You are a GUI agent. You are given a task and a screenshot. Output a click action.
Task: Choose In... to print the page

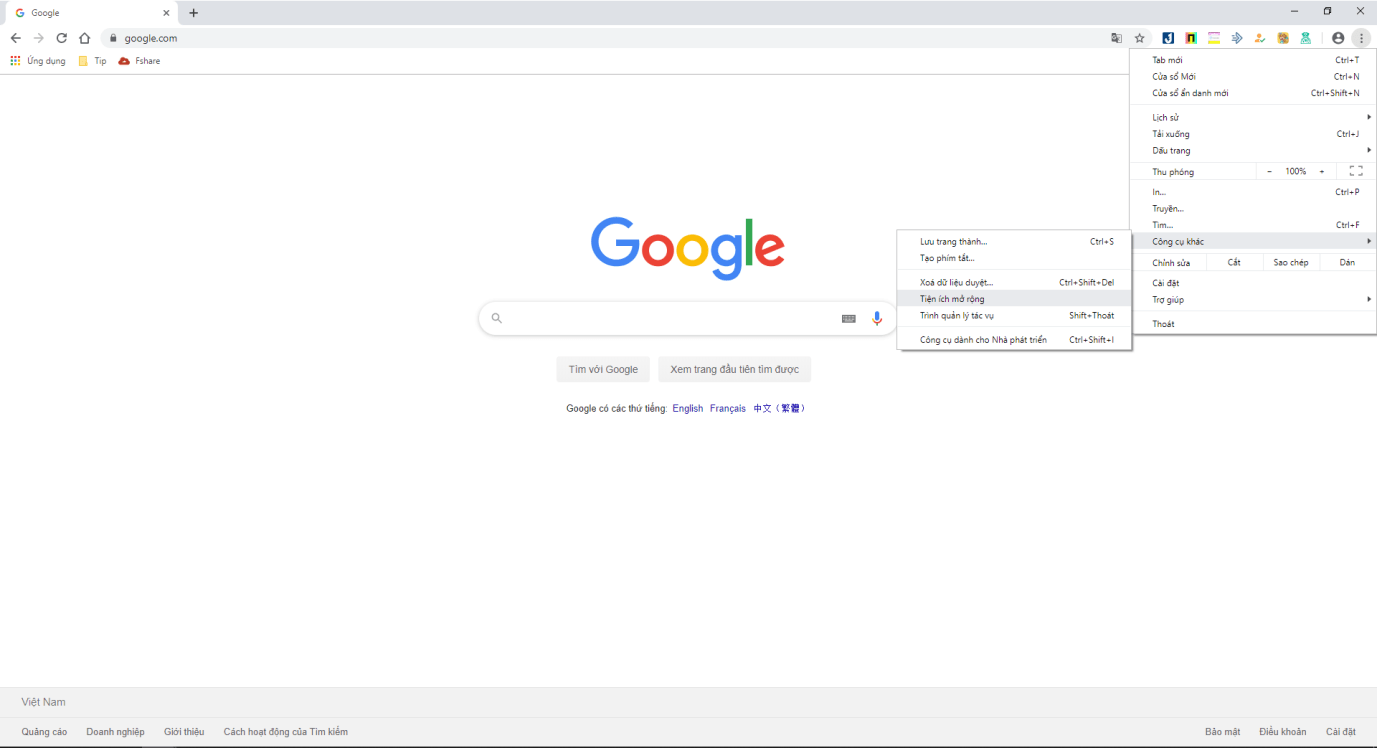pyautogui.click(x=1254, y=192)
